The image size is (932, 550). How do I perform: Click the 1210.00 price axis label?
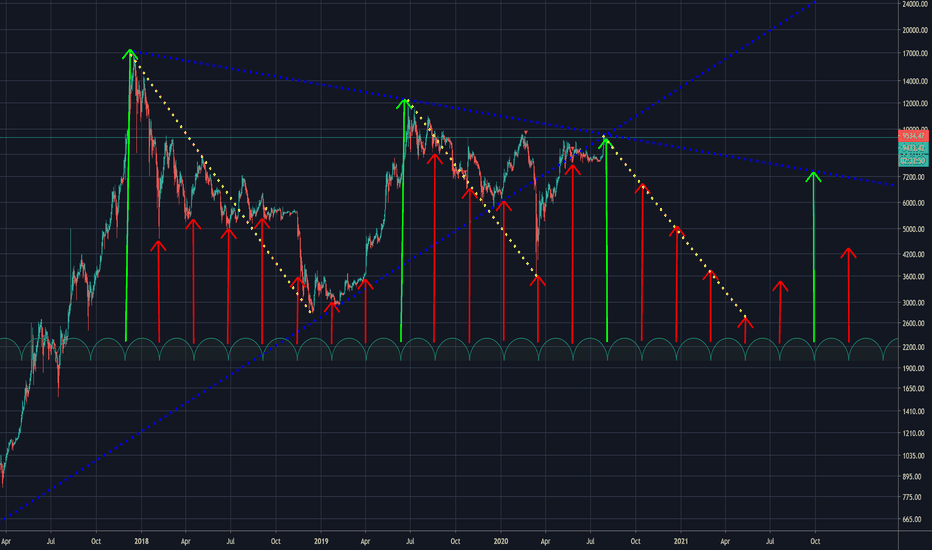pyautogui.click(x=916, y=433)
